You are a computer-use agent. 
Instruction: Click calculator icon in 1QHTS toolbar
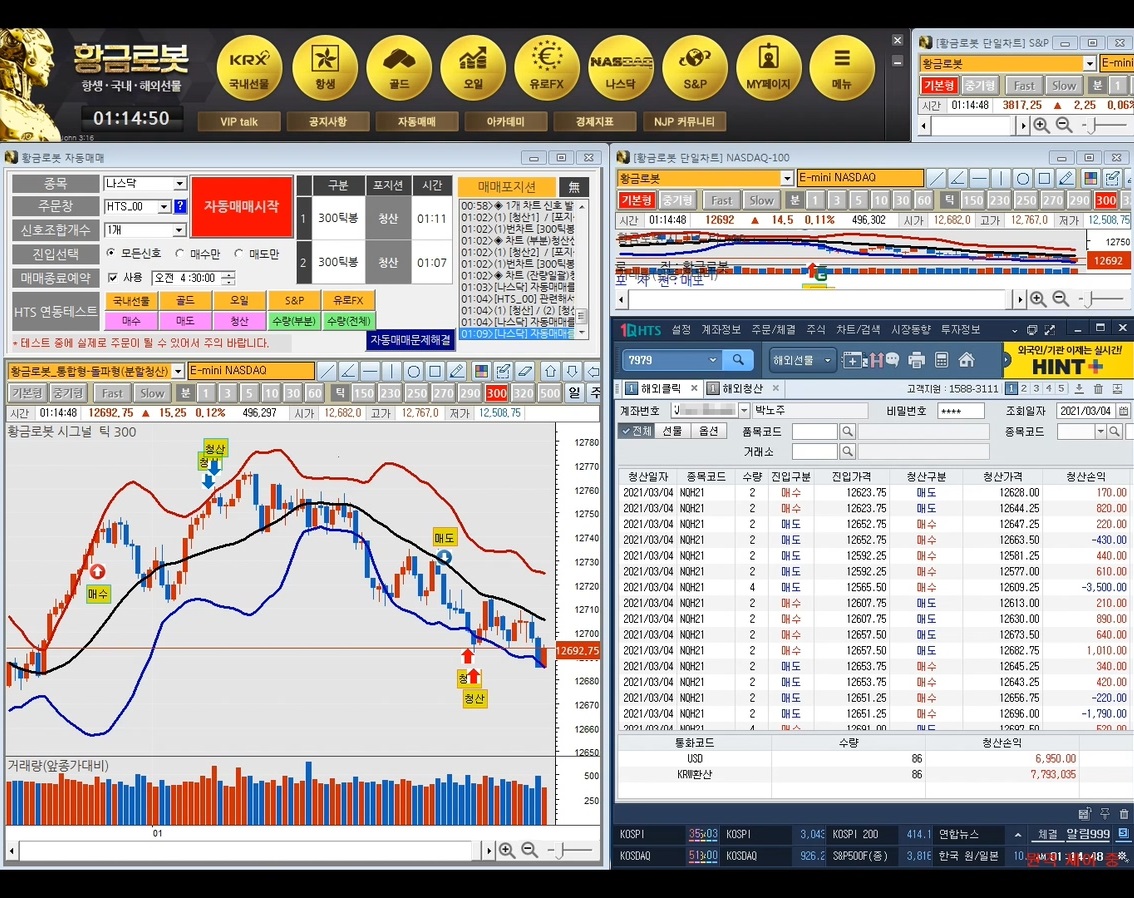(x=942, y=359)
